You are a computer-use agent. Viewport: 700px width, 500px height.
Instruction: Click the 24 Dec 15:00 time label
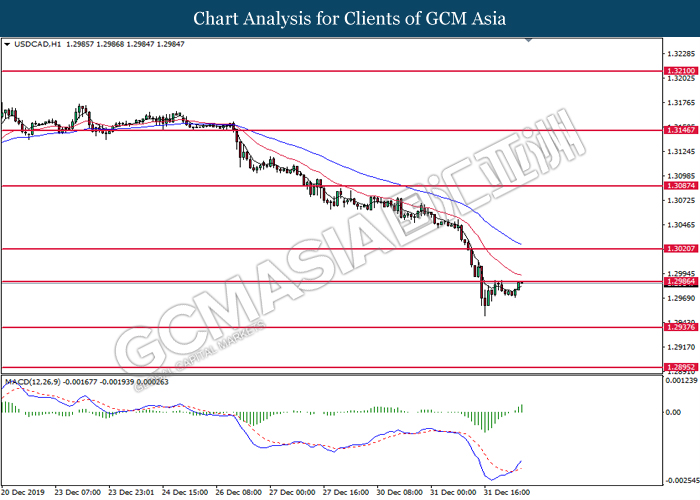coord(185,492)
